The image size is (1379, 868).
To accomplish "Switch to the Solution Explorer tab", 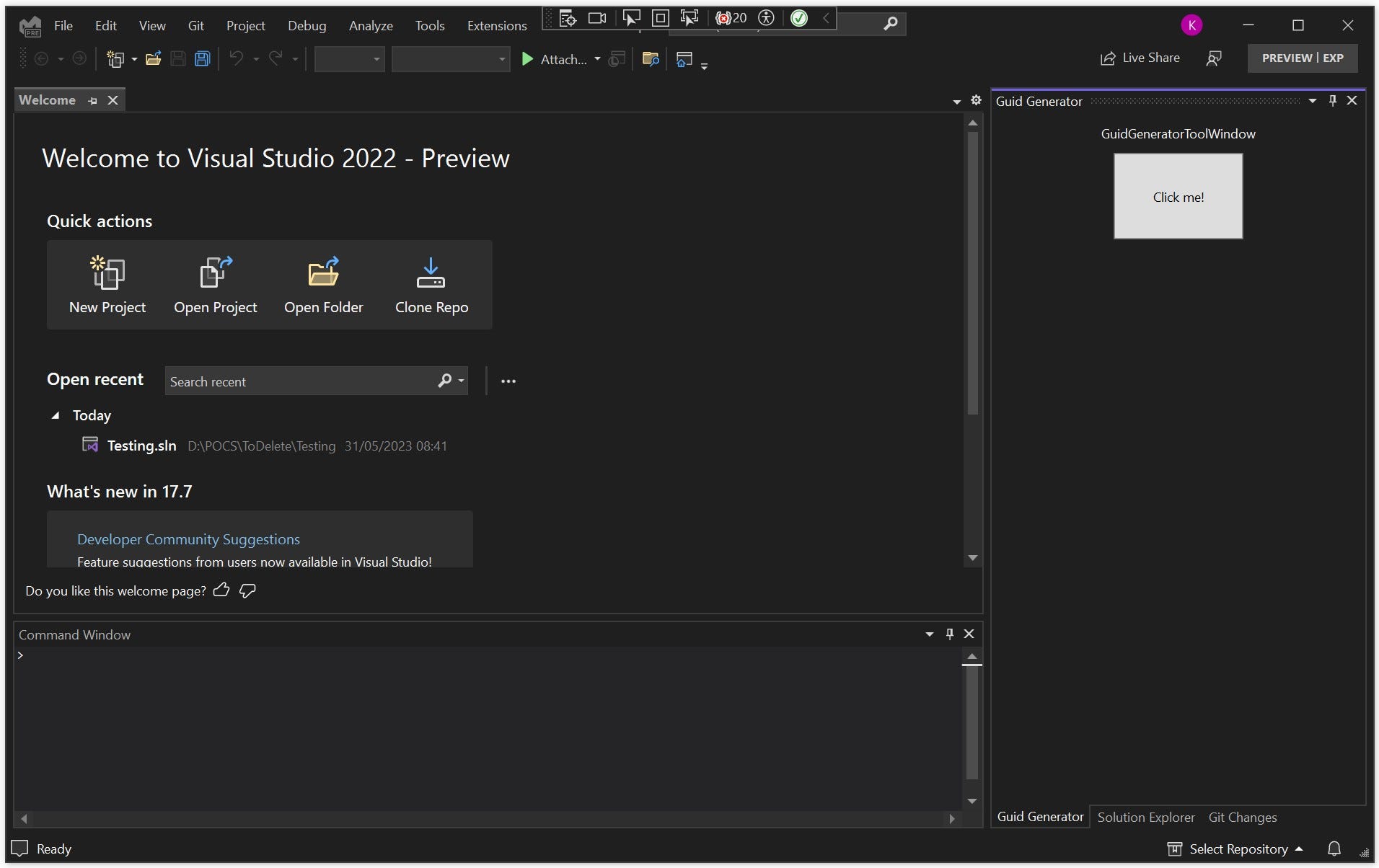I will coord(1146,817).
